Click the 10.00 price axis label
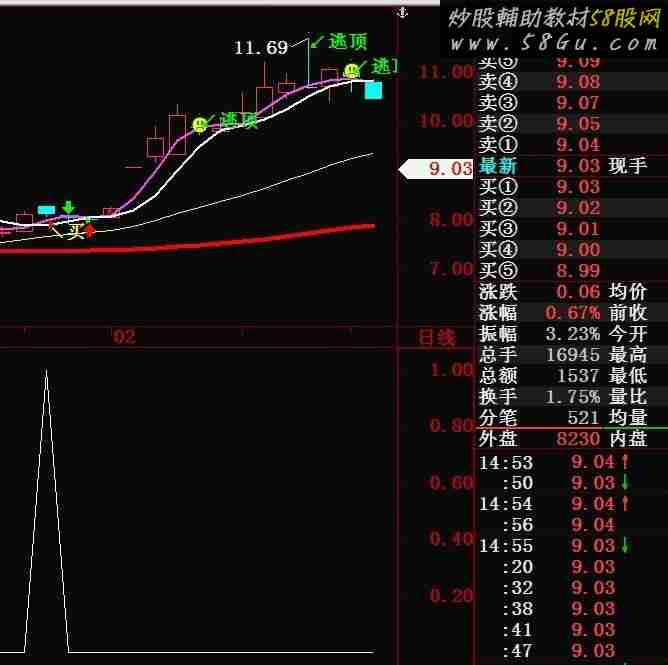The image size is (668, 665). [x=446, y=121]
